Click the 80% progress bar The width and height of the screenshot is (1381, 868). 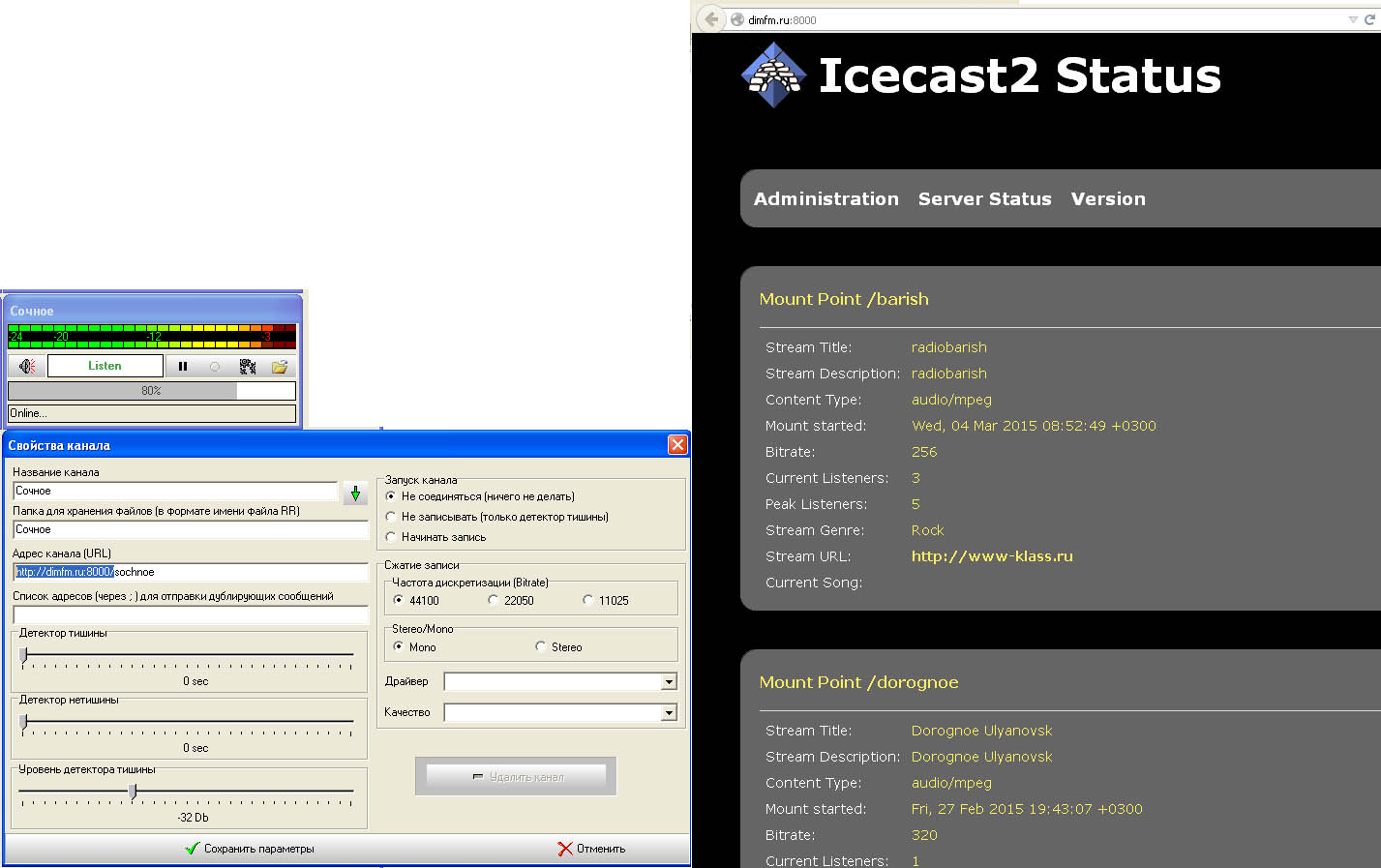[x=152, y=391]
